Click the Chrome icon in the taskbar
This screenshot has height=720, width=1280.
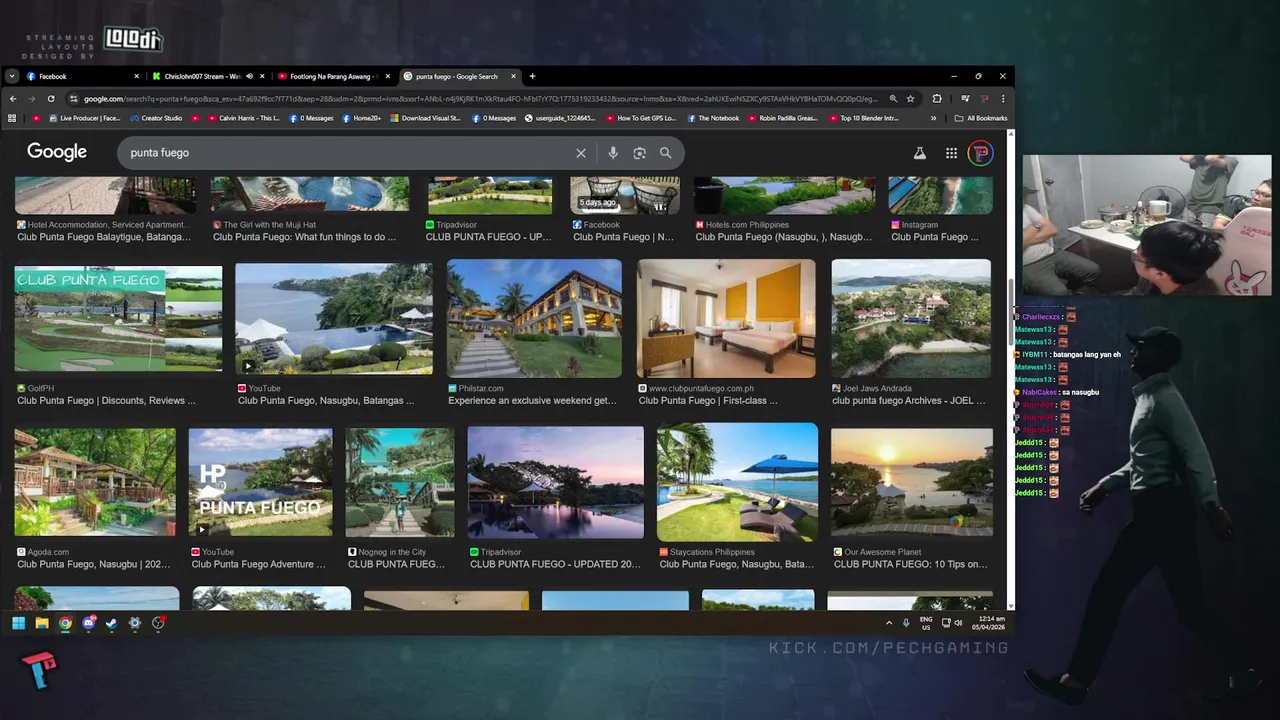(x=65, y=623)
